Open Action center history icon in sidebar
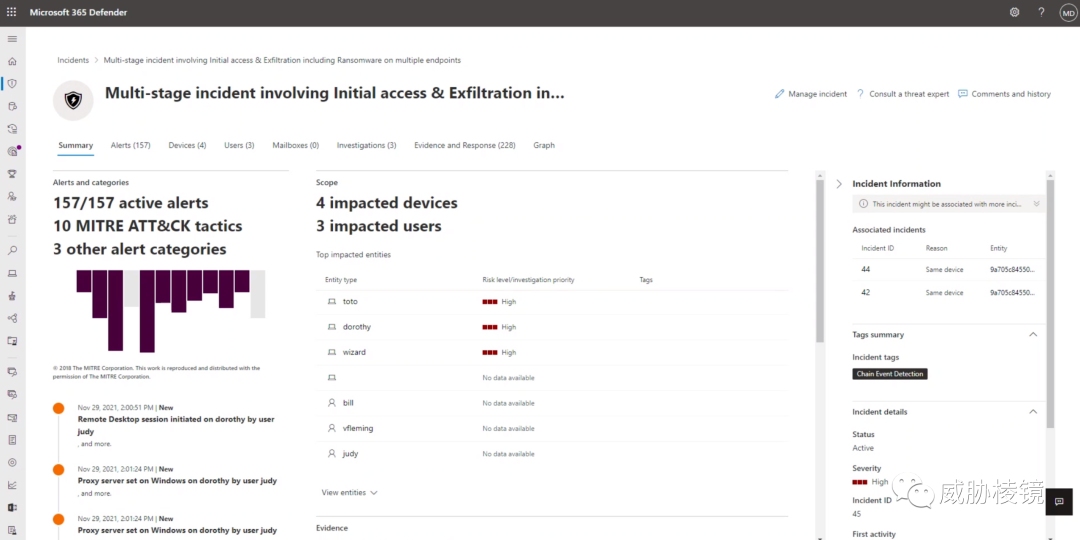This screenshot has height=540, width=1080. 12,128
